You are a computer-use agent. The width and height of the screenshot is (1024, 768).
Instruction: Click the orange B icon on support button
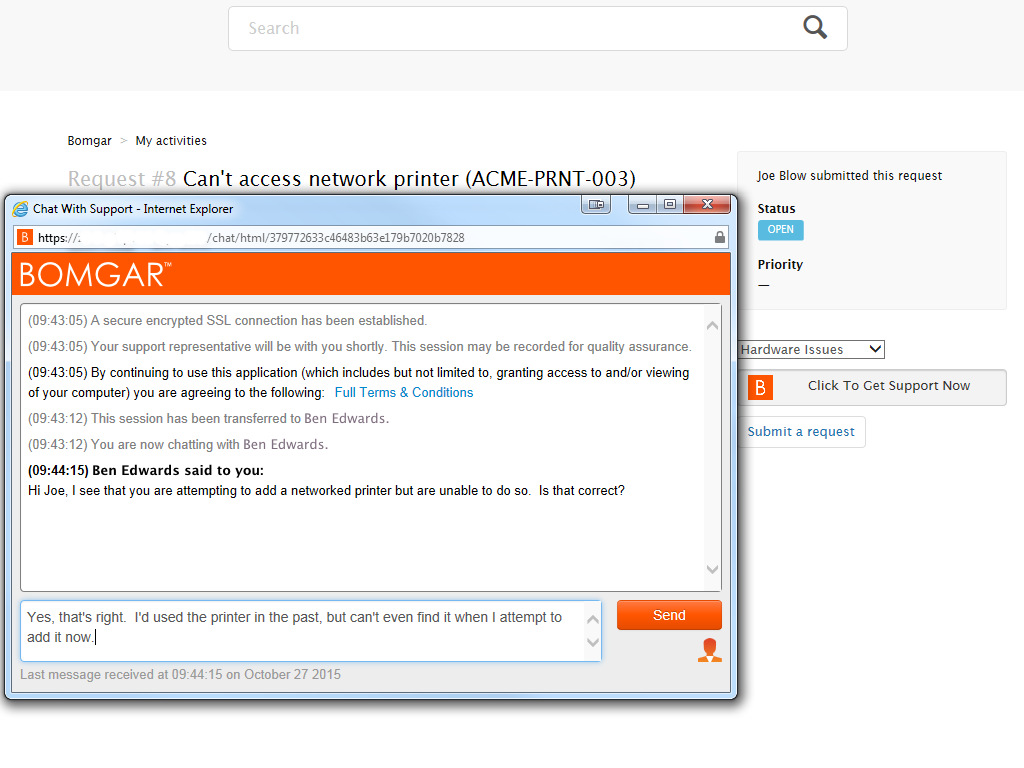760,387
